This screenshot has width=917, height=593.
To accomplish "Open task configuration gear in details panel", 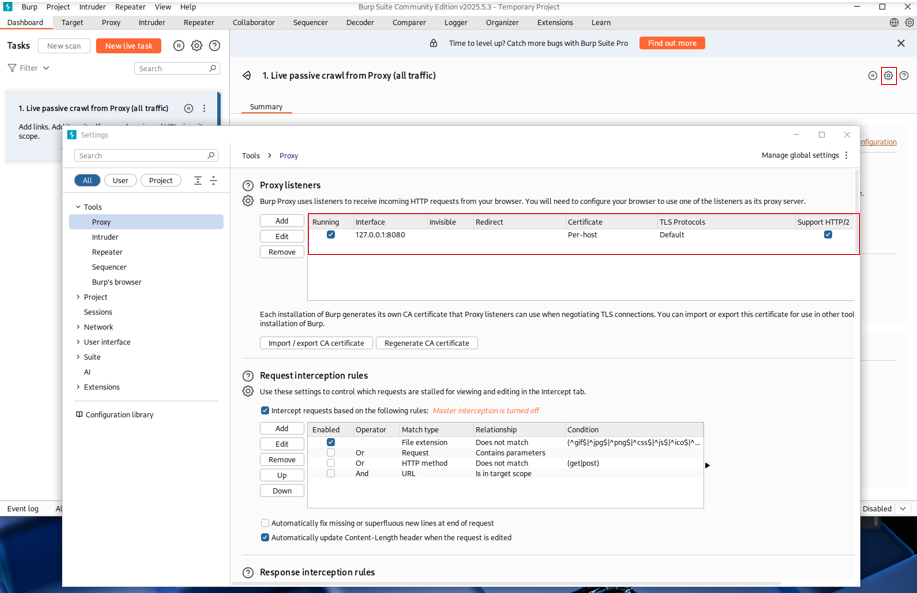I will pos(888,75).
